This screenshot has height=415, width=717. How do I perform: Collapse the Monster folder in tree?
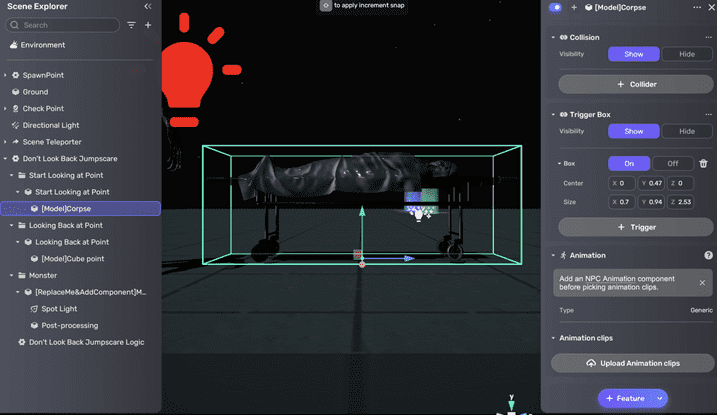click(5, 275)
